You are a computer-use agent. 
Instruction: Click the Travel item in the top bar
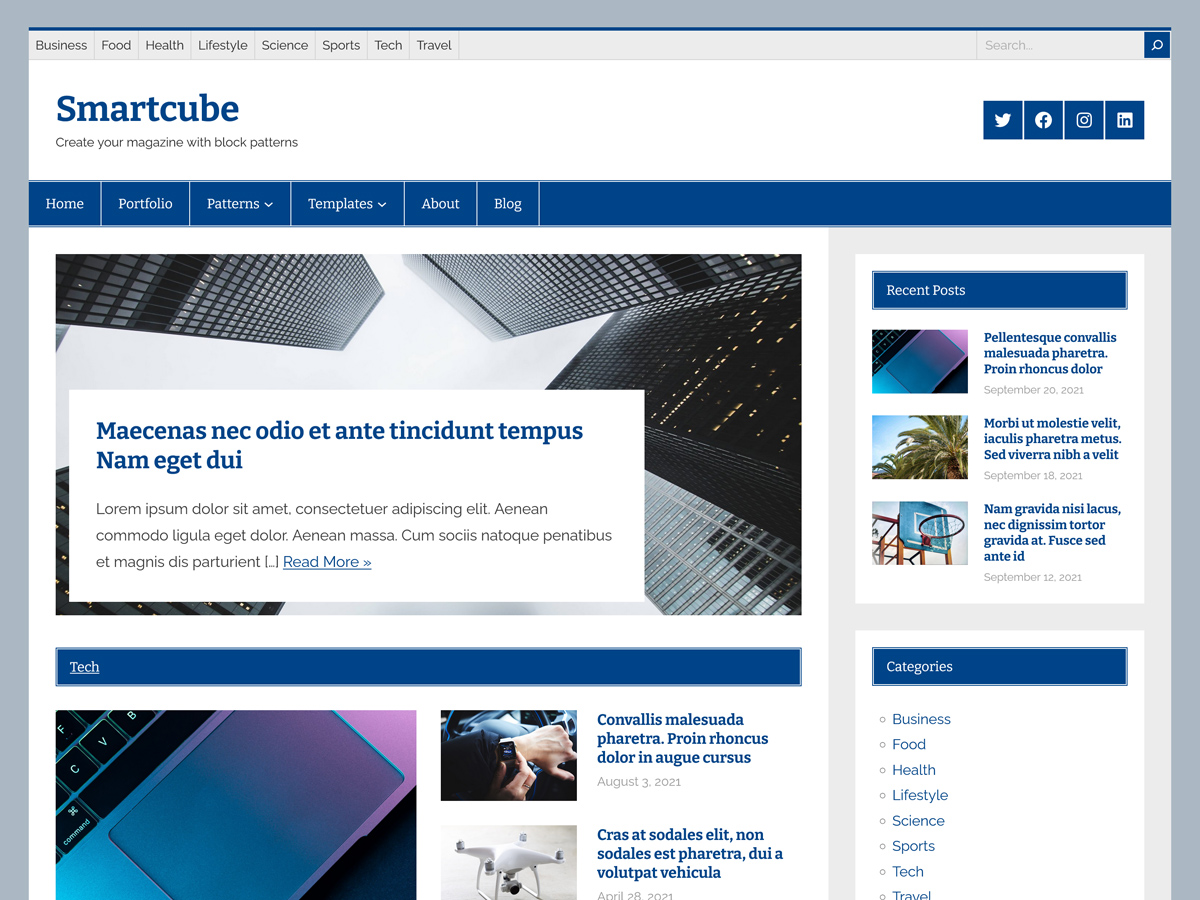click(433, 45)
